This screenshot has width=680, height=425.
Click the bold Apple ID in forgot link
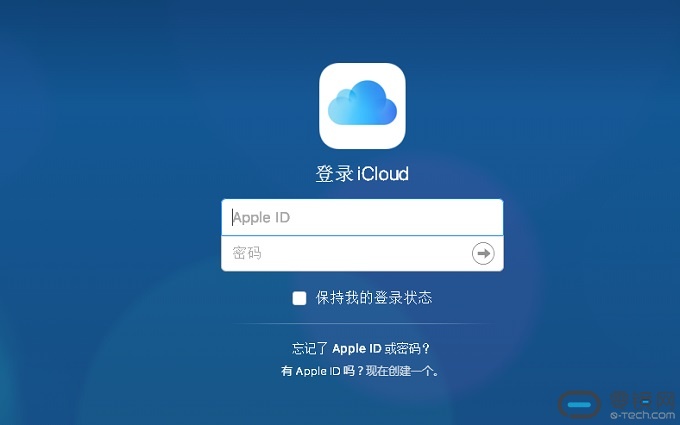tap(362, 349)
